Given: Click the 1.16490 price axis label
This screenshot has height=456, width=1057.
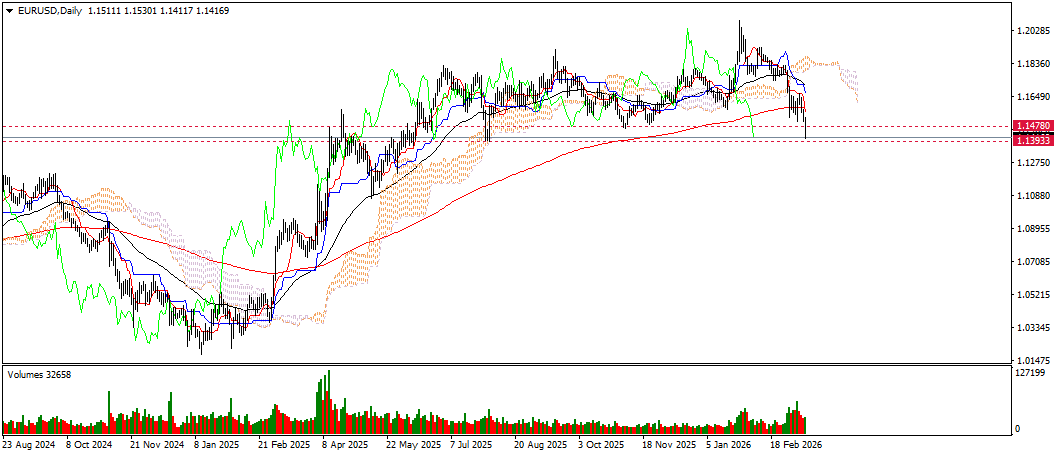Looking at the screenshot, I should click(1035, 97).
